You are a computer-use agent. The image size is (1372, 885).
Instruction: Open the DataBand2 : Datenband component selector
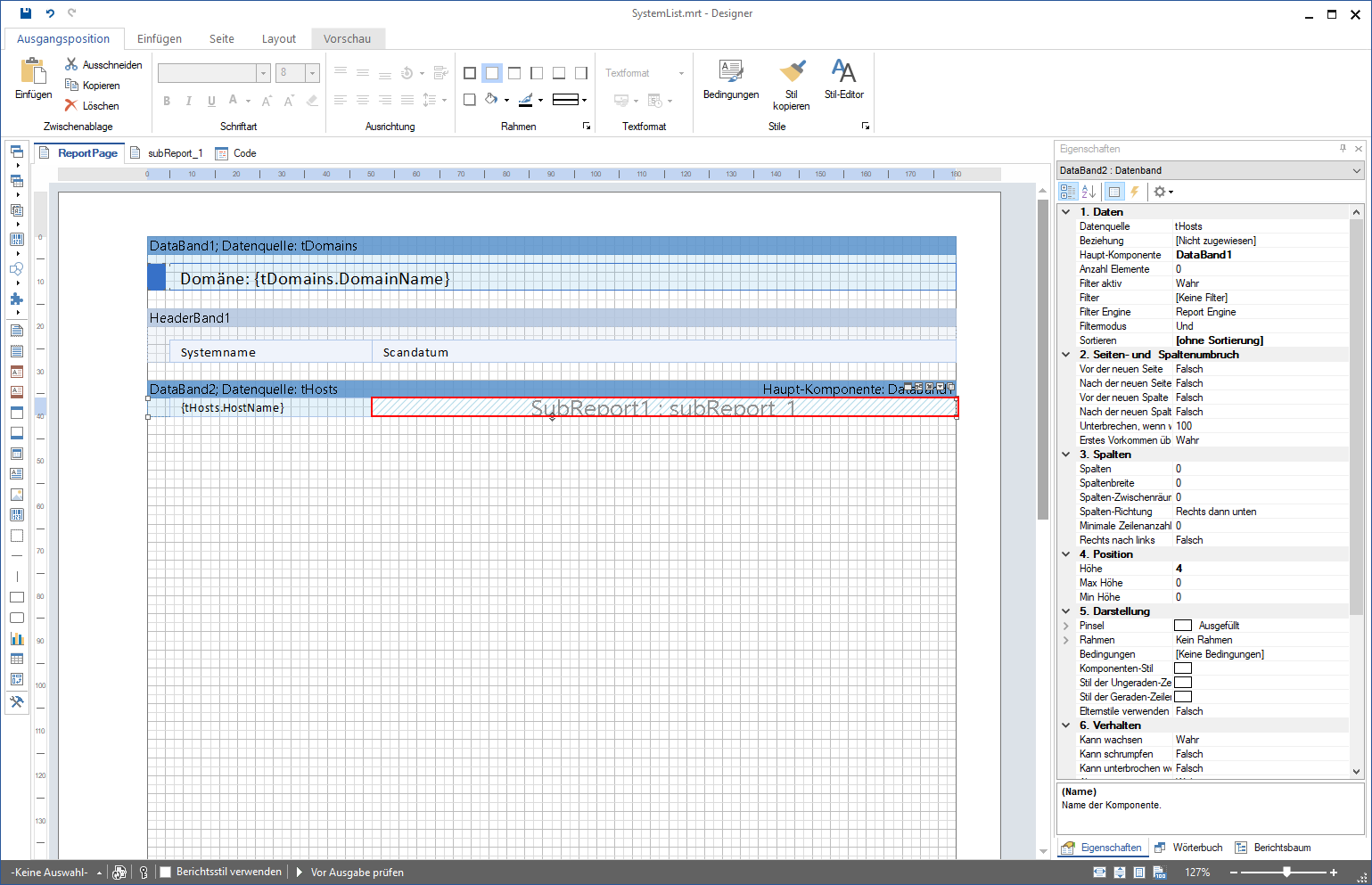pos(1211,170)
